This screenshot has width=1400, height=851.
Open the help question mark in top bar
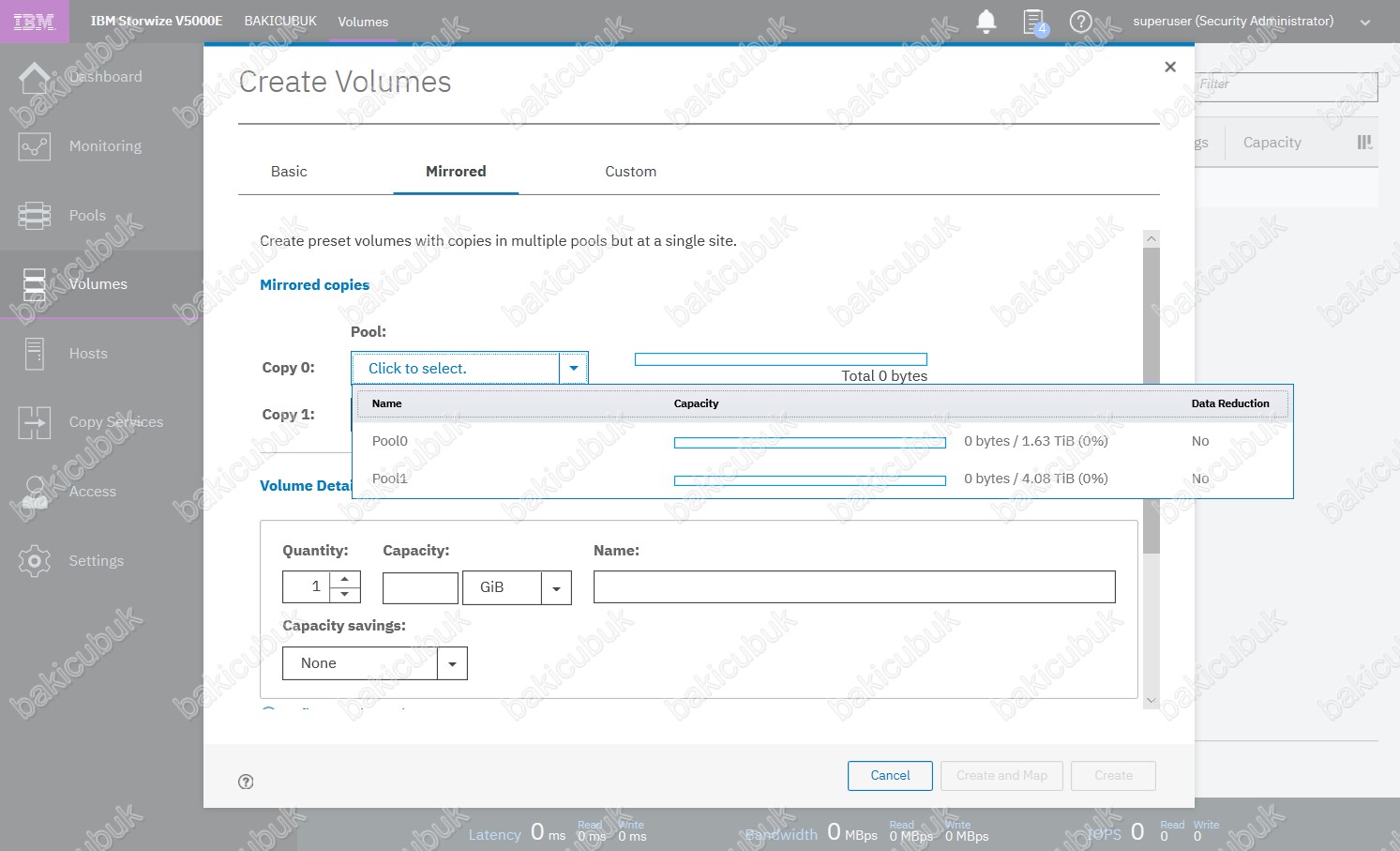click(1081, 22)
